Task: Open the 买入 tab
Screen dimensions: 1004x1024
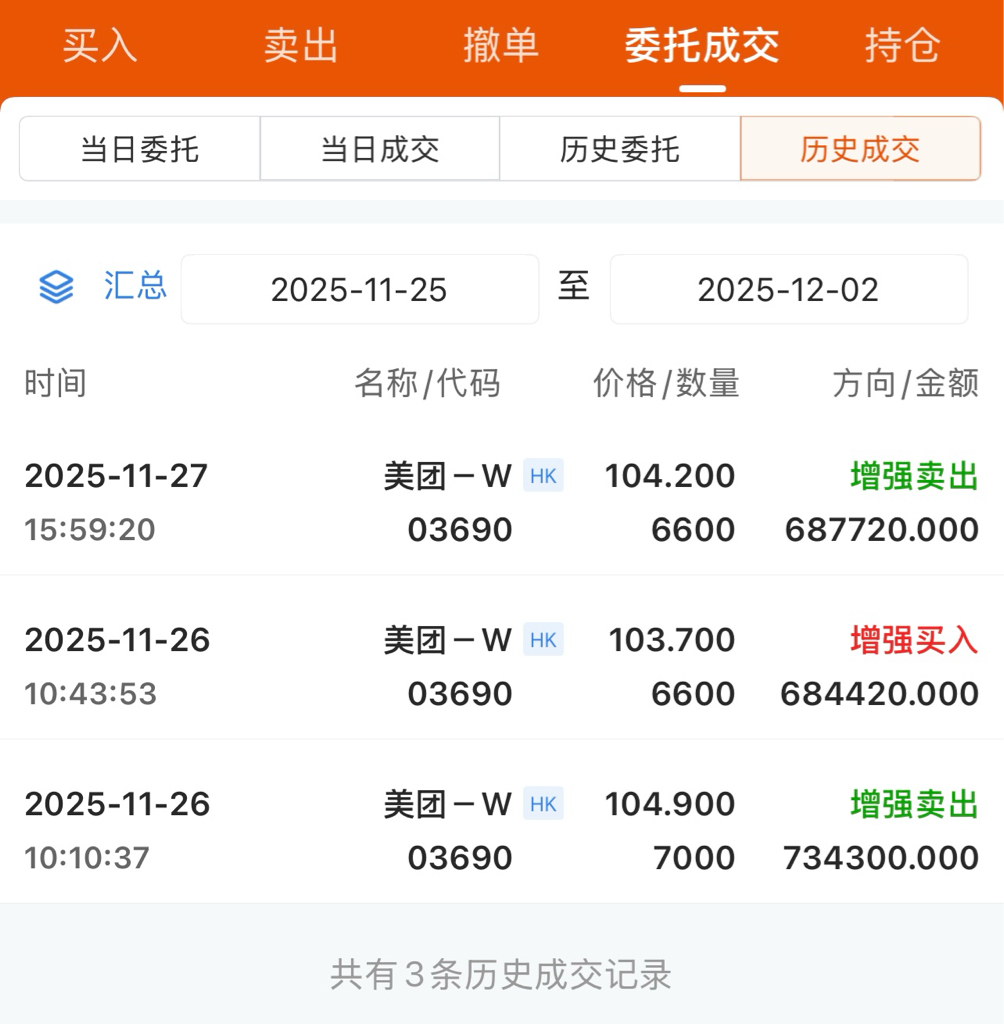Action: point(99,46)
